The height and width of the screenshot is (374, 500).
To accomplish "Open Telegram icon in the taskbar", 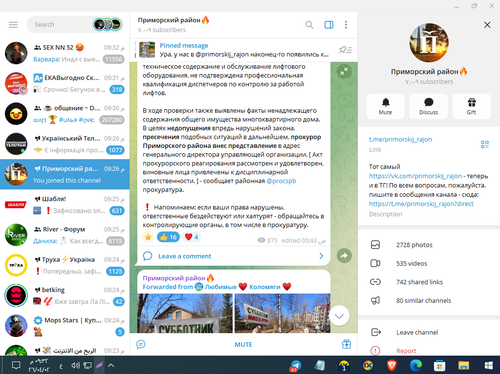I will [295, 366].
